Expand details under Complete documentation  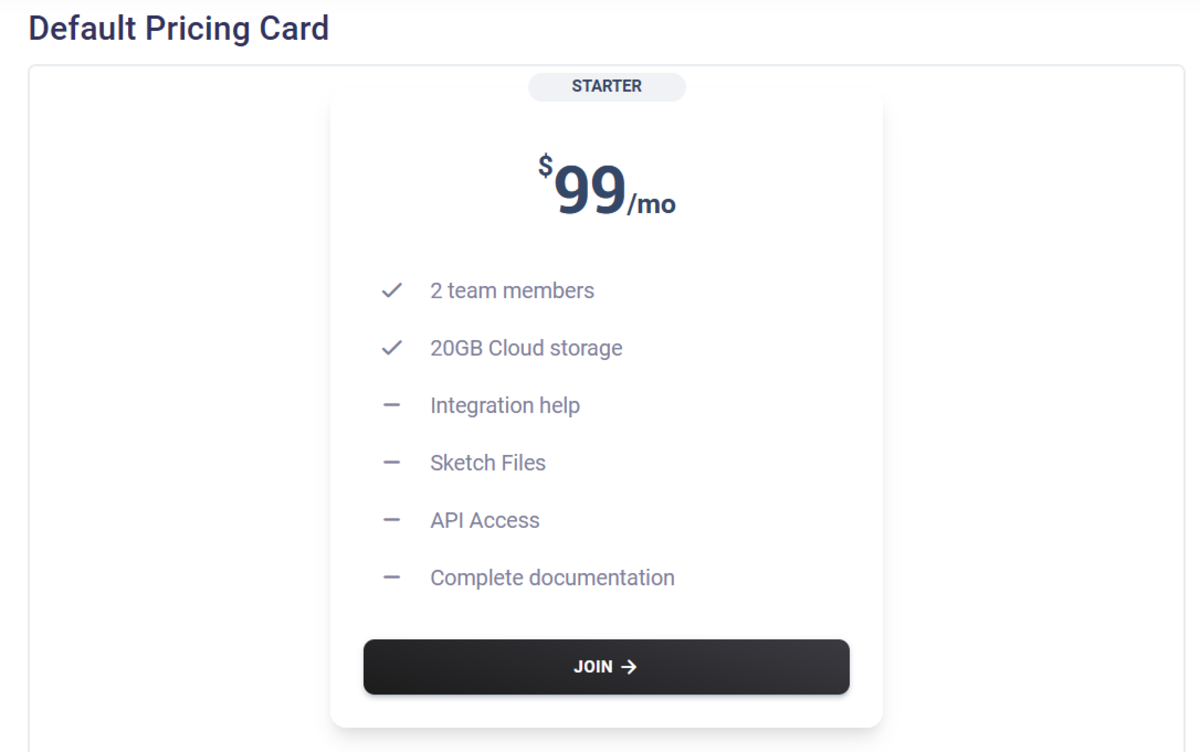point(551,577)
